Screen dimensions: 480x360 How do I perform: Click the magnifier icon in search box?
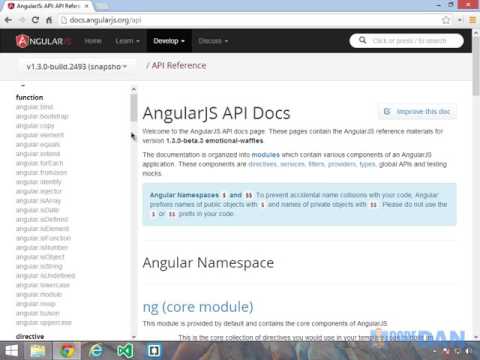coord(362,40)
